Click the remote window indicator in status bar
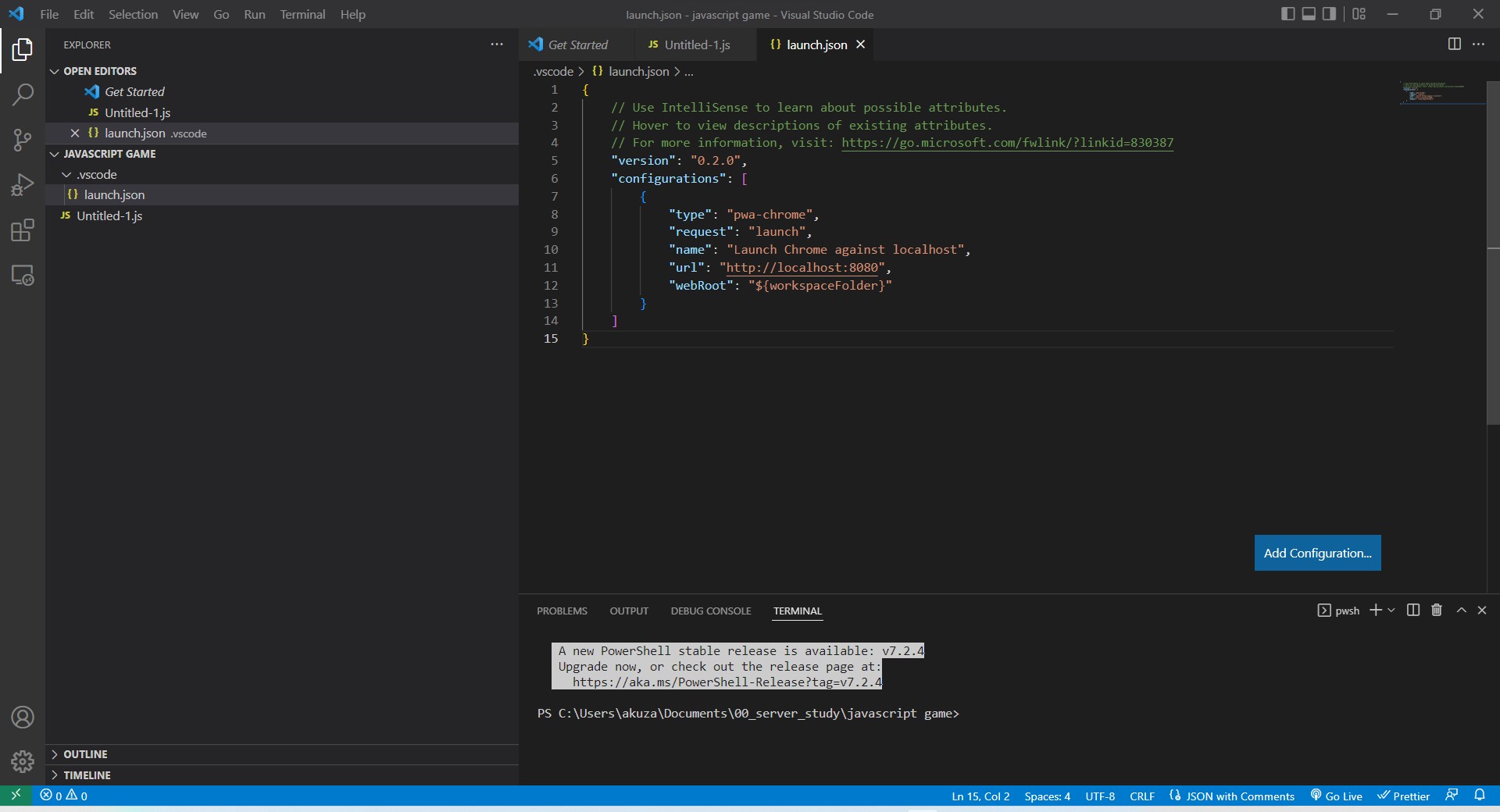This screenshot has height=812, width=1500. (x=16, y=796)
